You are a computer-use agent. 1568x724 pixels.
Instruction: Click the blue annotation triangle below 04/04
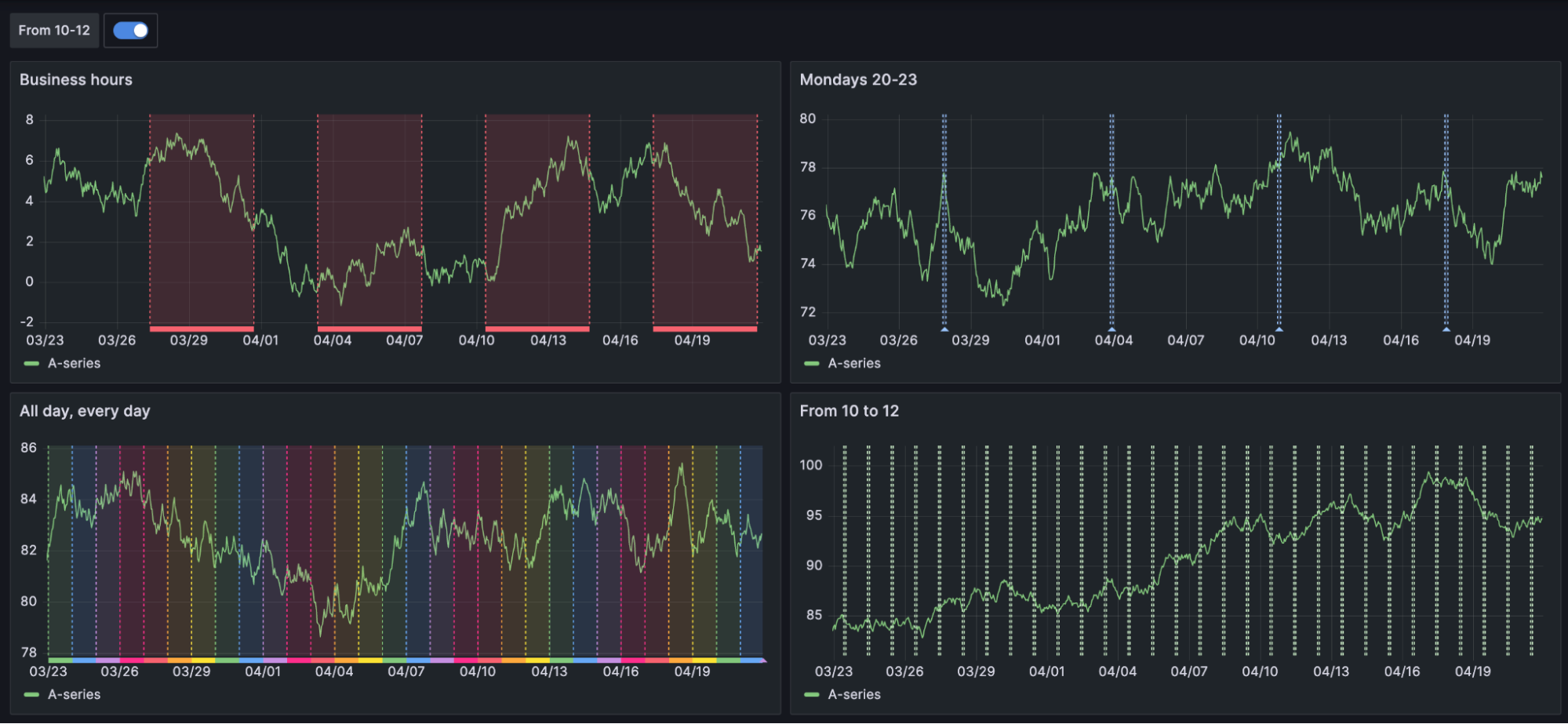pyautogui.click(x=1111, y=329)
